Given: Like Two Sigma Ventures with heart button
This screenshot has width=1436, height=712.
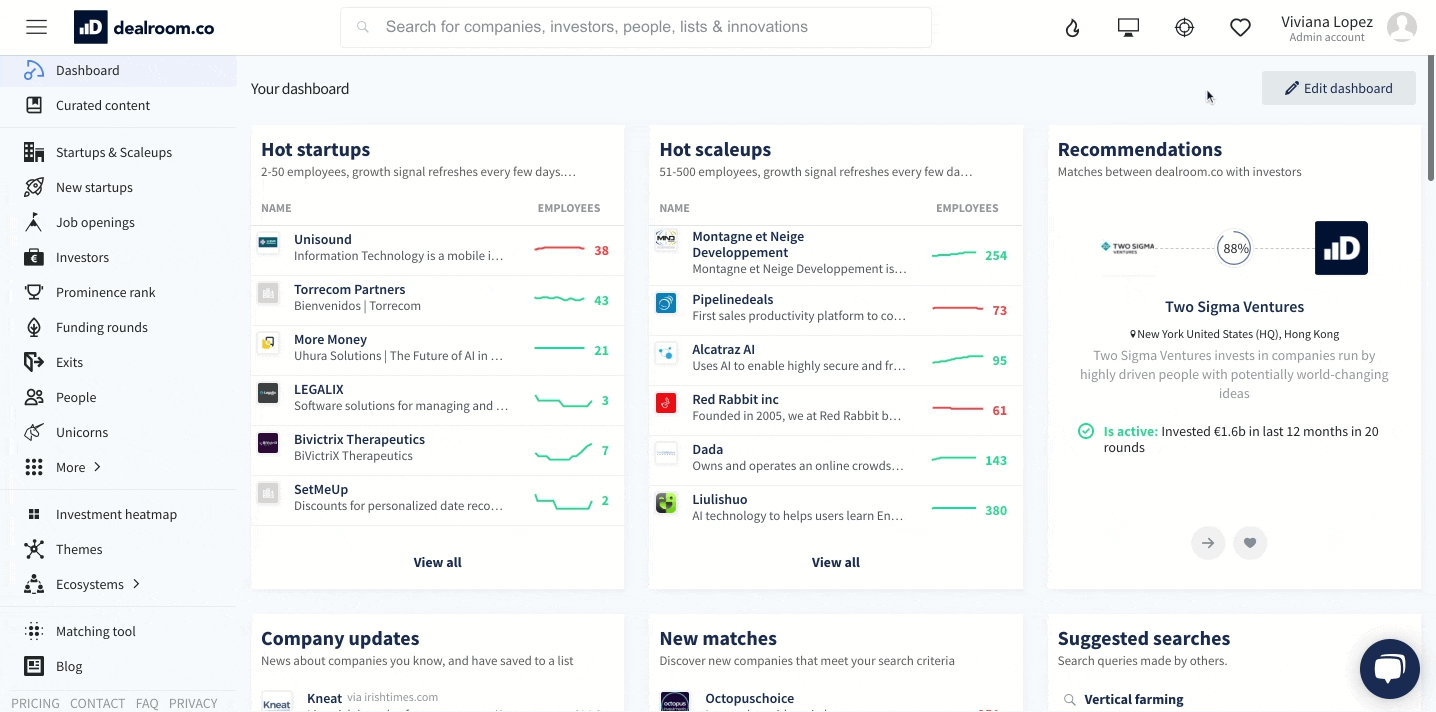Looking at the screenshot, I should [1250, 543].
